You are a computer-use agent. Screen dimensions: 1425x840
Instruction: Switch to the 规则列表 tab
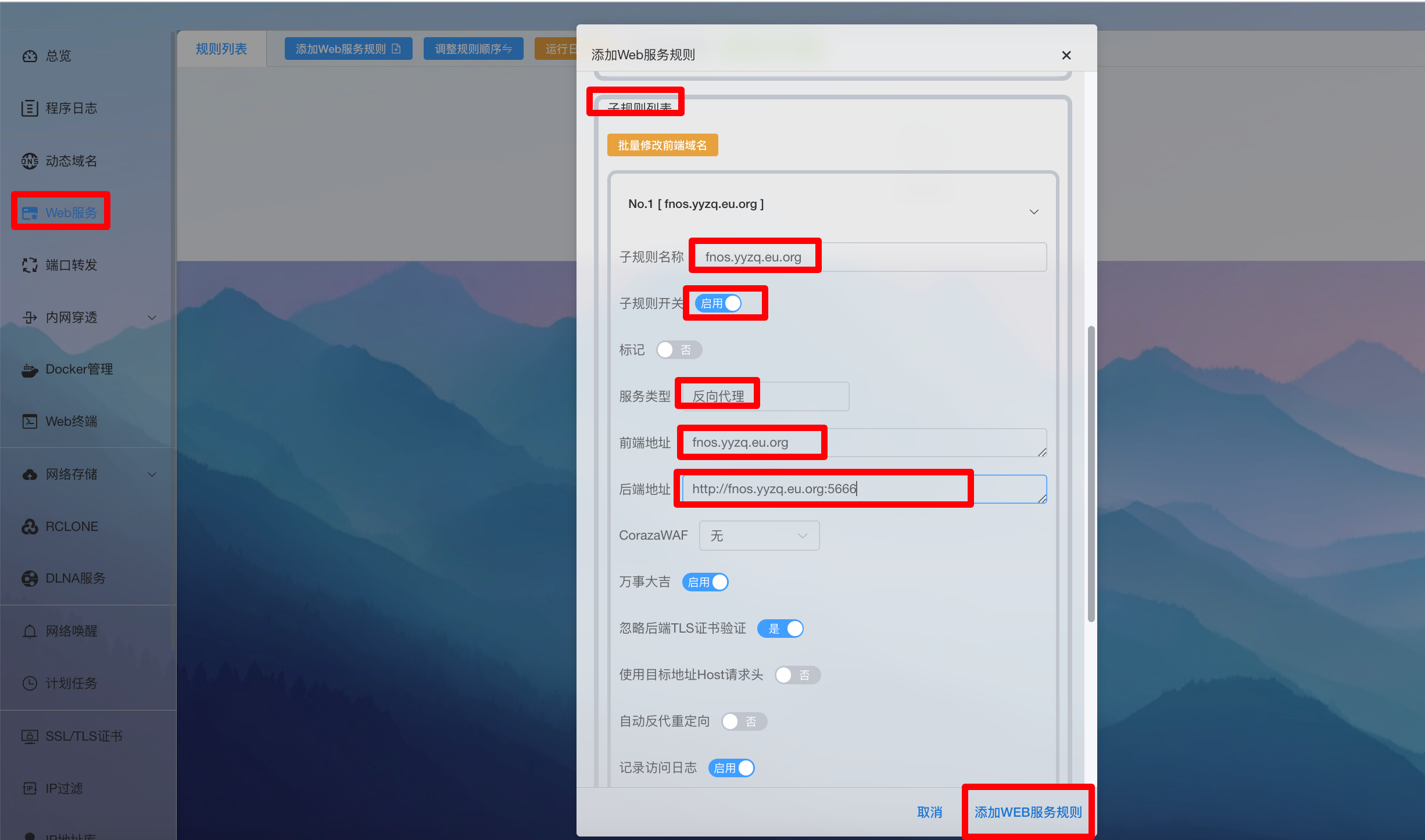tap(221, 49)
